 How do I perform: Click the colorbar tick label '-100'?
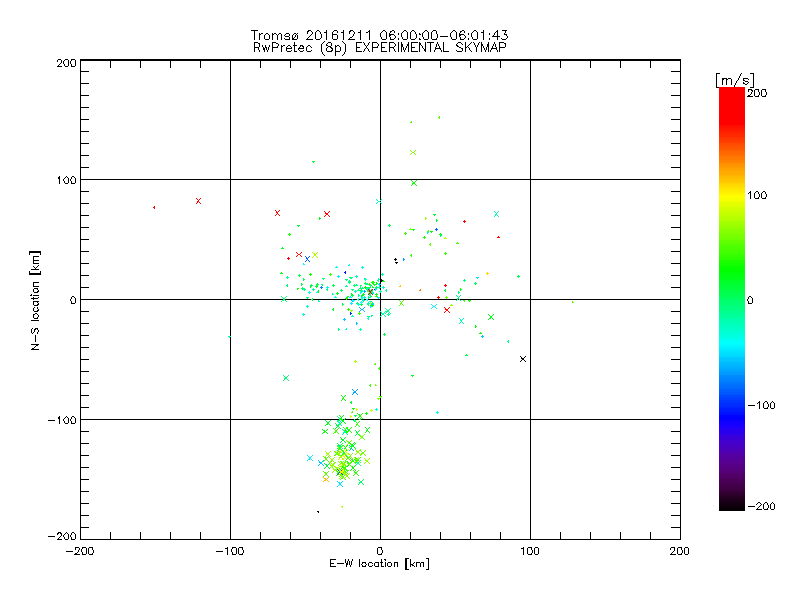point(762,406)
